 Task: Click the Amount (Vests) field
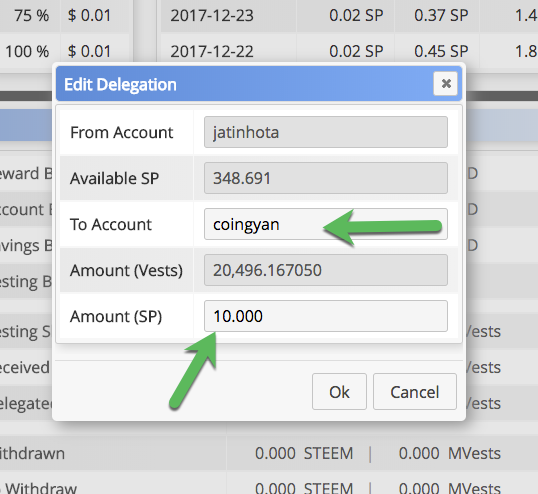[x=326, y=270]
